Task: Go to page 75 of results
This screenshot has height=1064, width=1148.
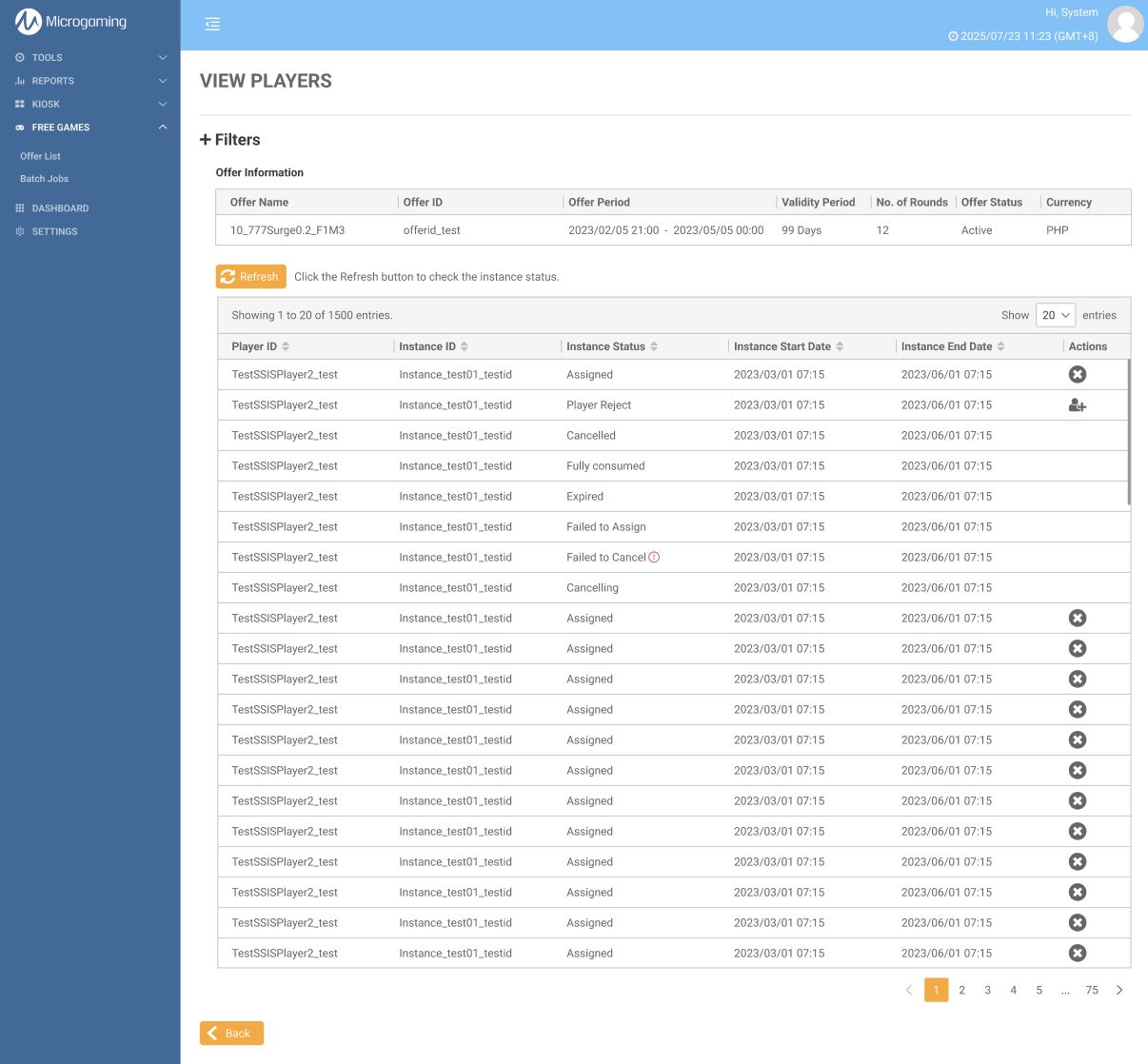Action: 1092,991
